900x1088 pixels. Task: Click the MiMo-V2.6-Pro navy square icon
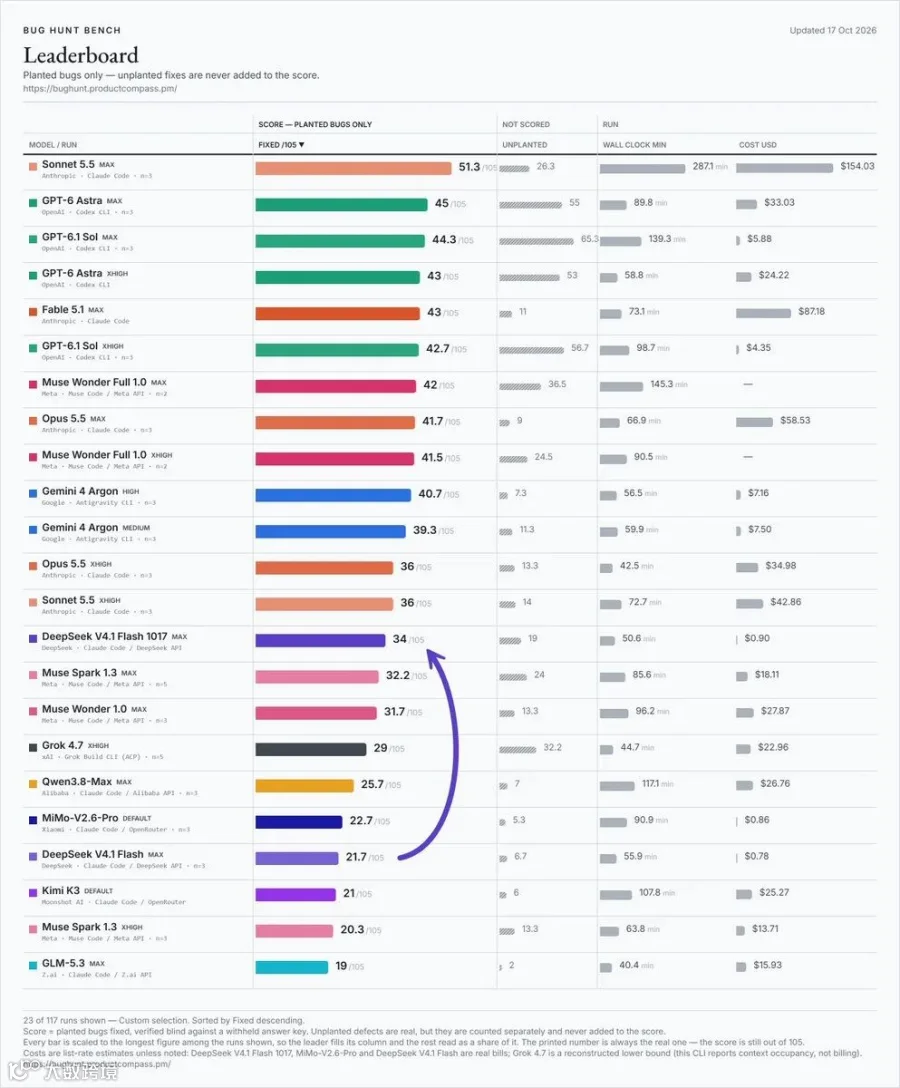tap(33, 820)
